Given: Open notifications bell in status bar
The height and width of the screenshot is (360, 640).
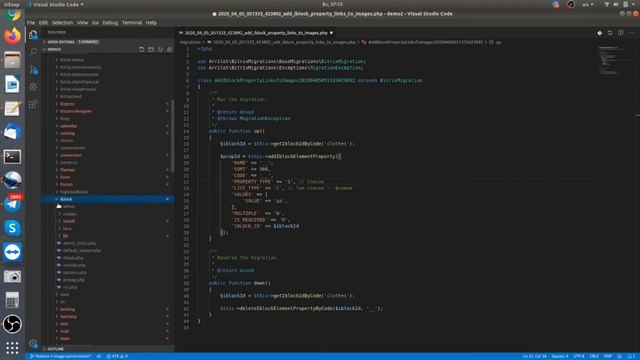Looking at the screenshot, I should (x=632, y=356).
